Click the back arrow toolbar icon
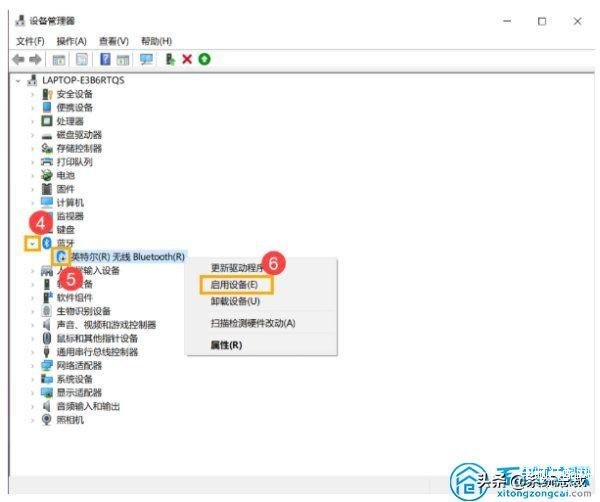600x502 pixels. coord(18,59)
